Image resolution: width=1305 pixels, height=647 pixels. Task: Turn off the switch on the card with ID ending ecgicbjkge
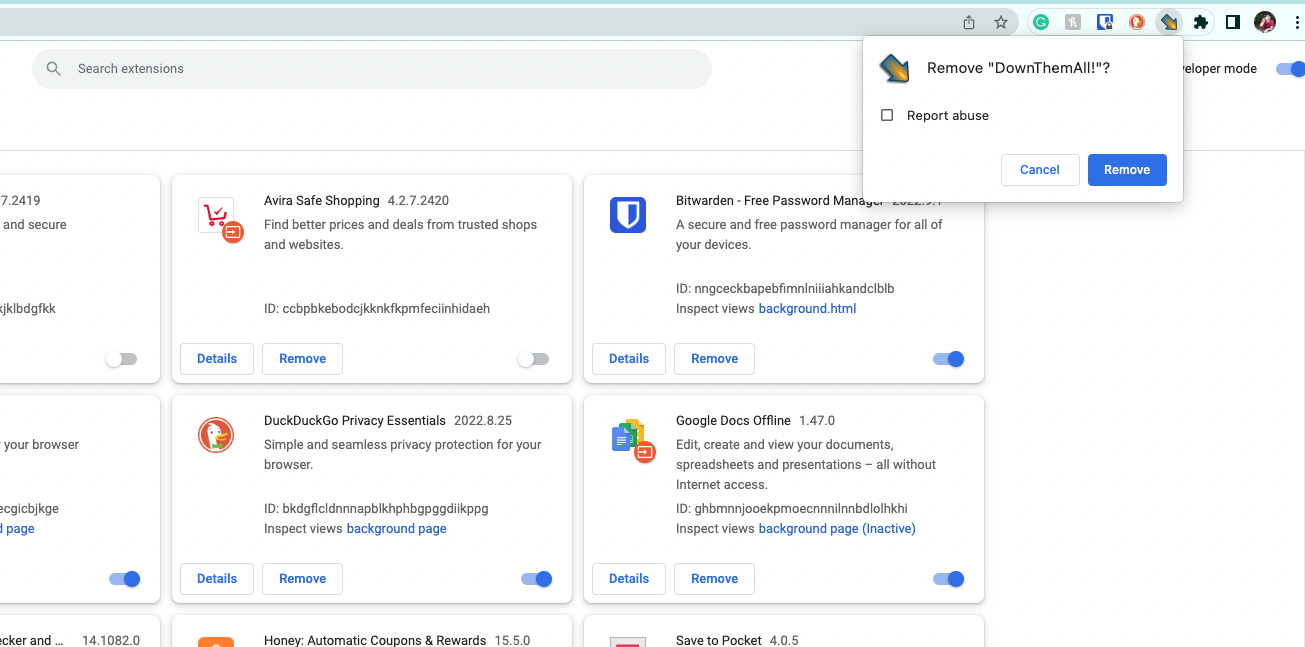[x=125, y=579]
